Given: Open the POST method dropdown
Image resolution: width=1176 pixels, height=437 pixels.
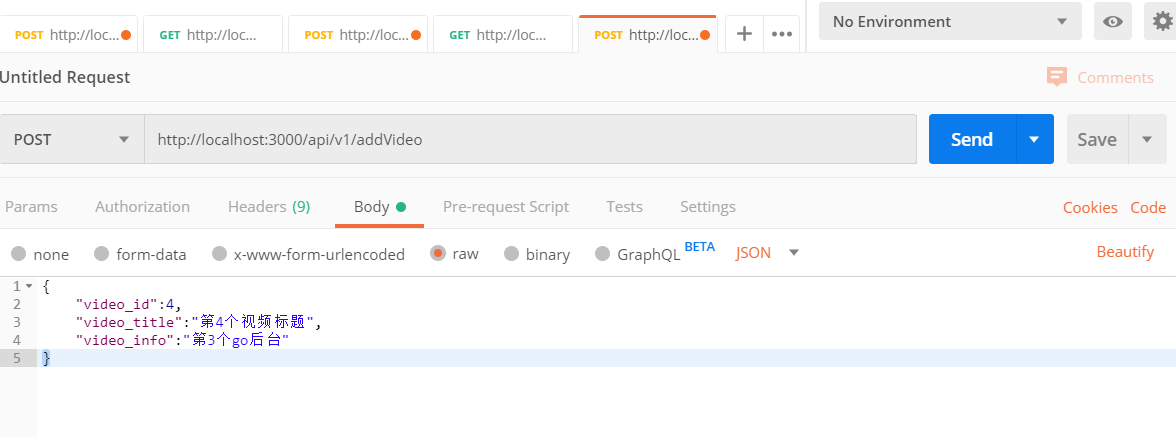Looking at the screenshot, I should [72, 139].
